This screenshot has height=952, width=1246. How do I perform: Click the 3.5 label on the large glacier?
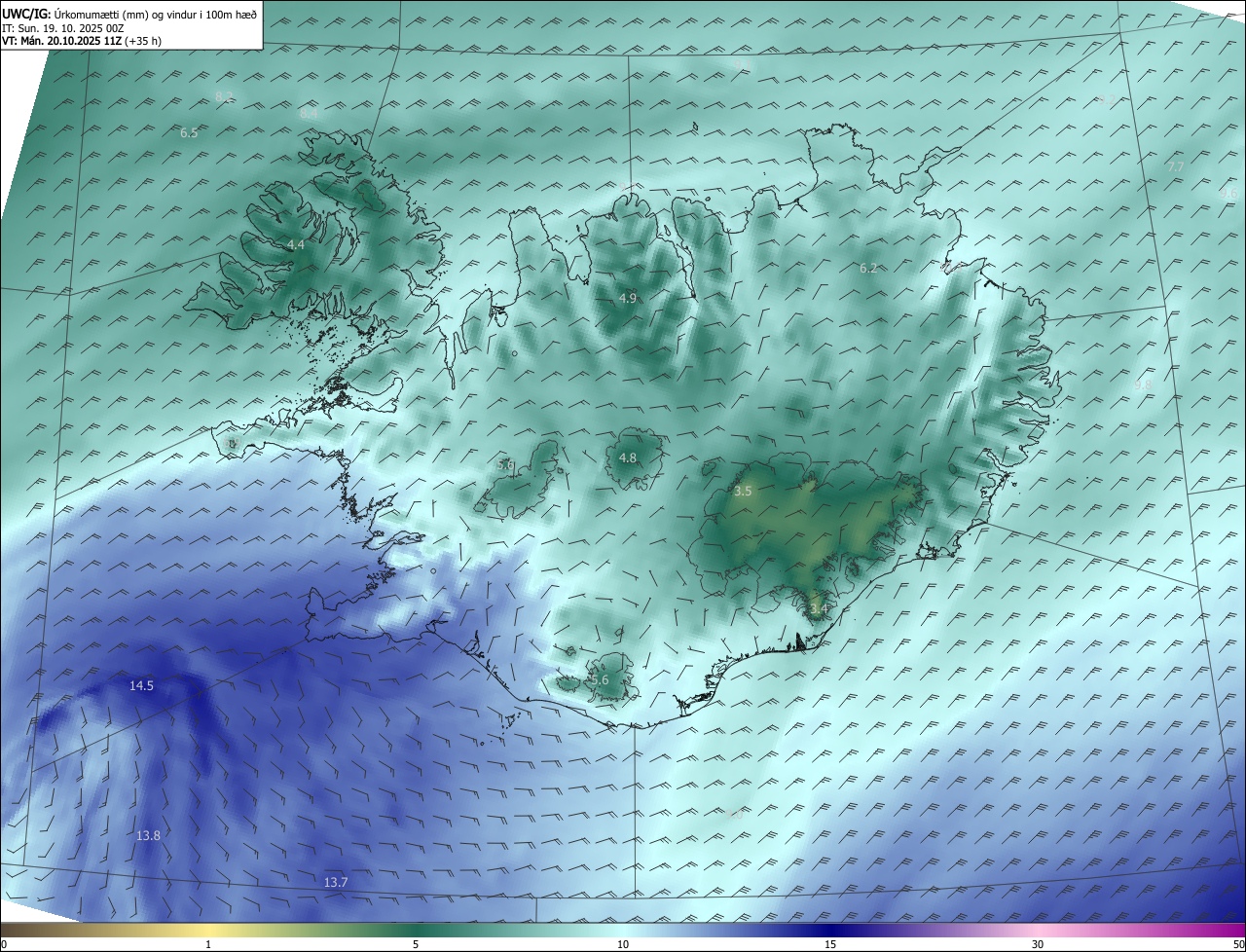point(743,492)
